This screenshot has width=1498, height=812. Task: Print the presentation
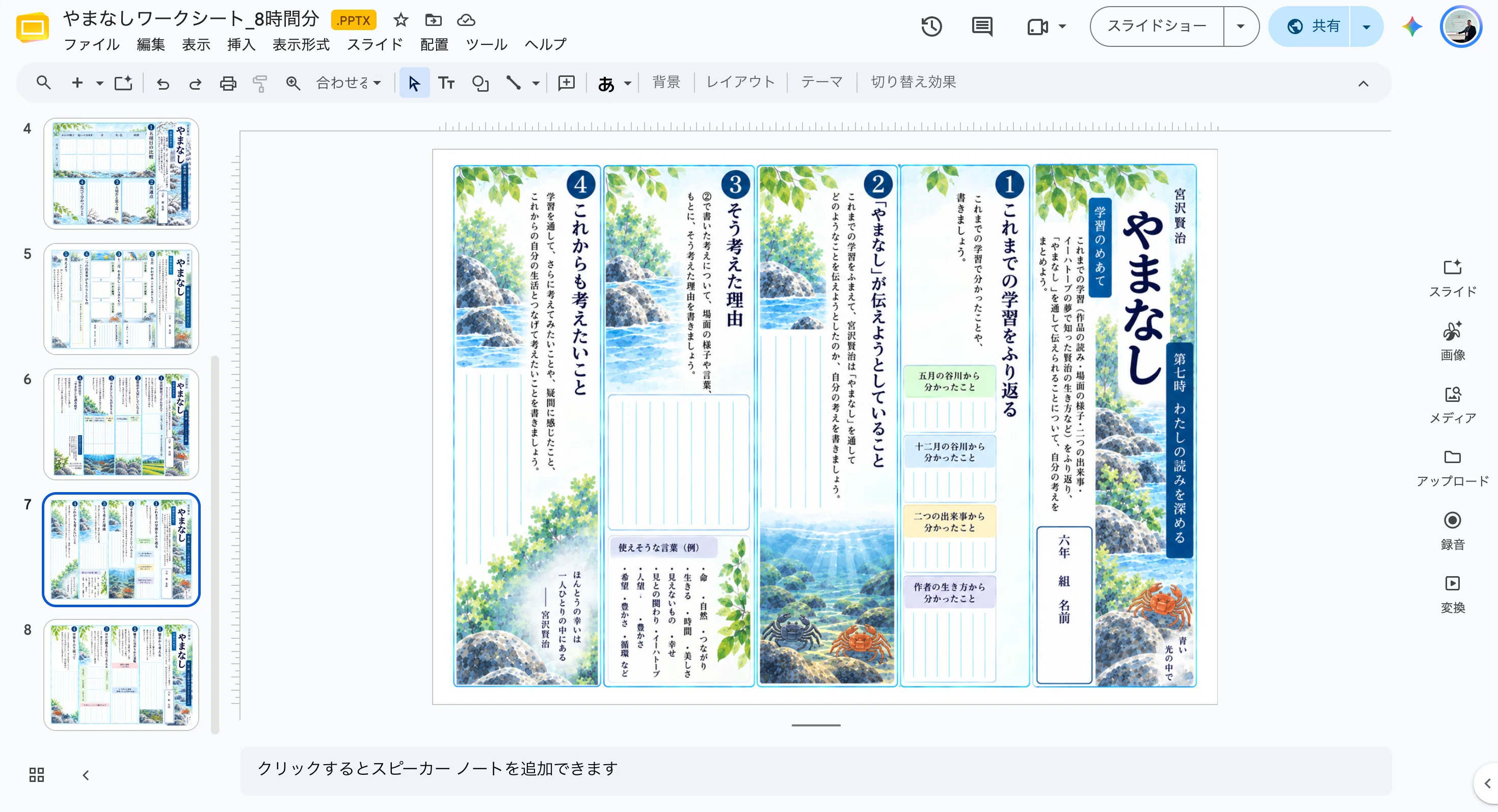[x=228, y=83]
